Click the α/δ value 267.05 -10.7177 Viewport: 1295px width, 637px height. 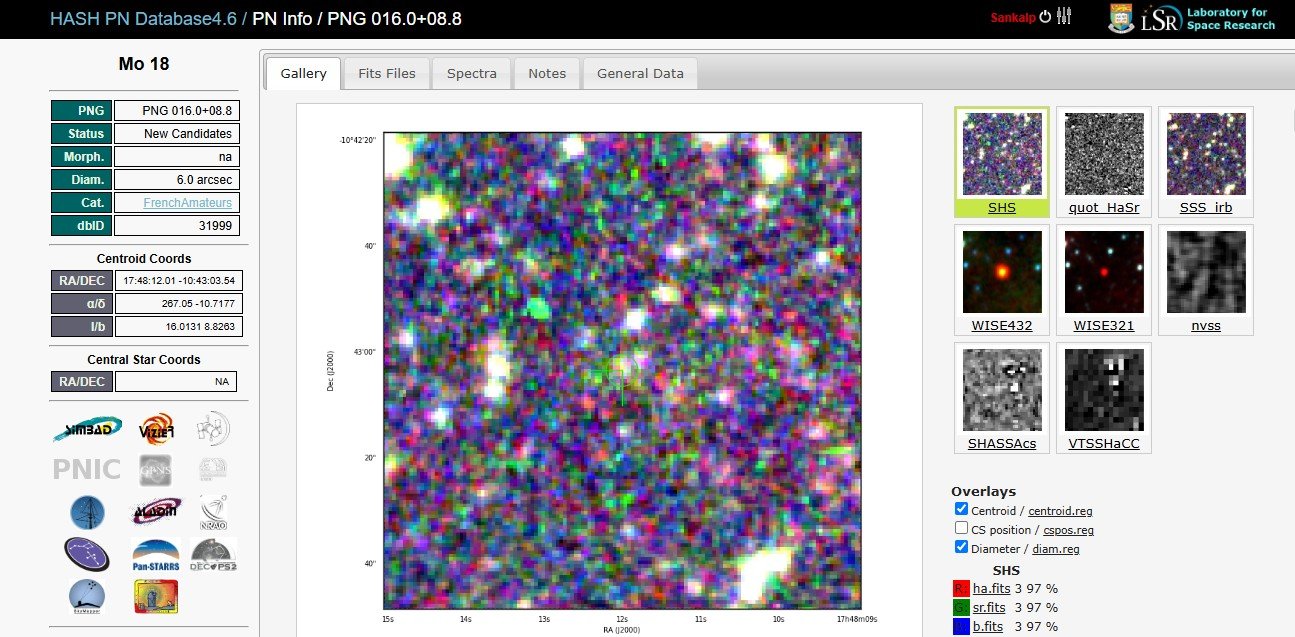tap(179, 304)
